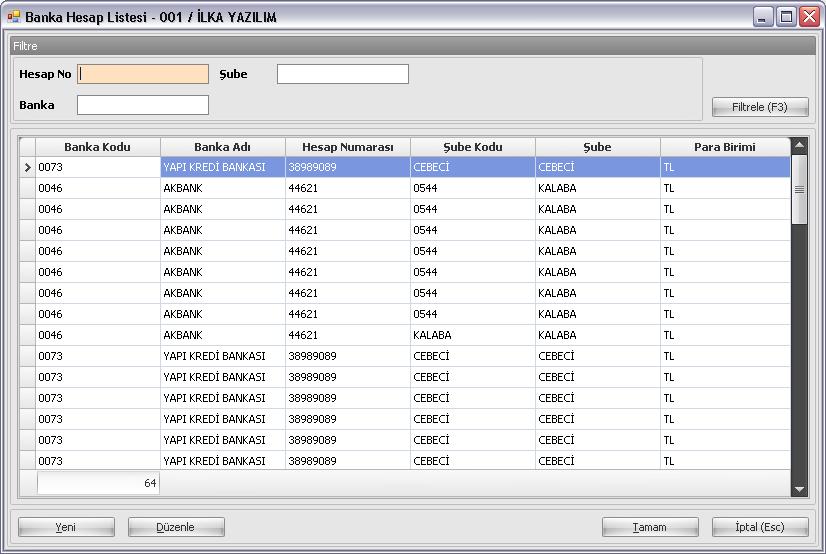Minimize the Banka Hesap Listesi window
826x554 pixels.
762,17
